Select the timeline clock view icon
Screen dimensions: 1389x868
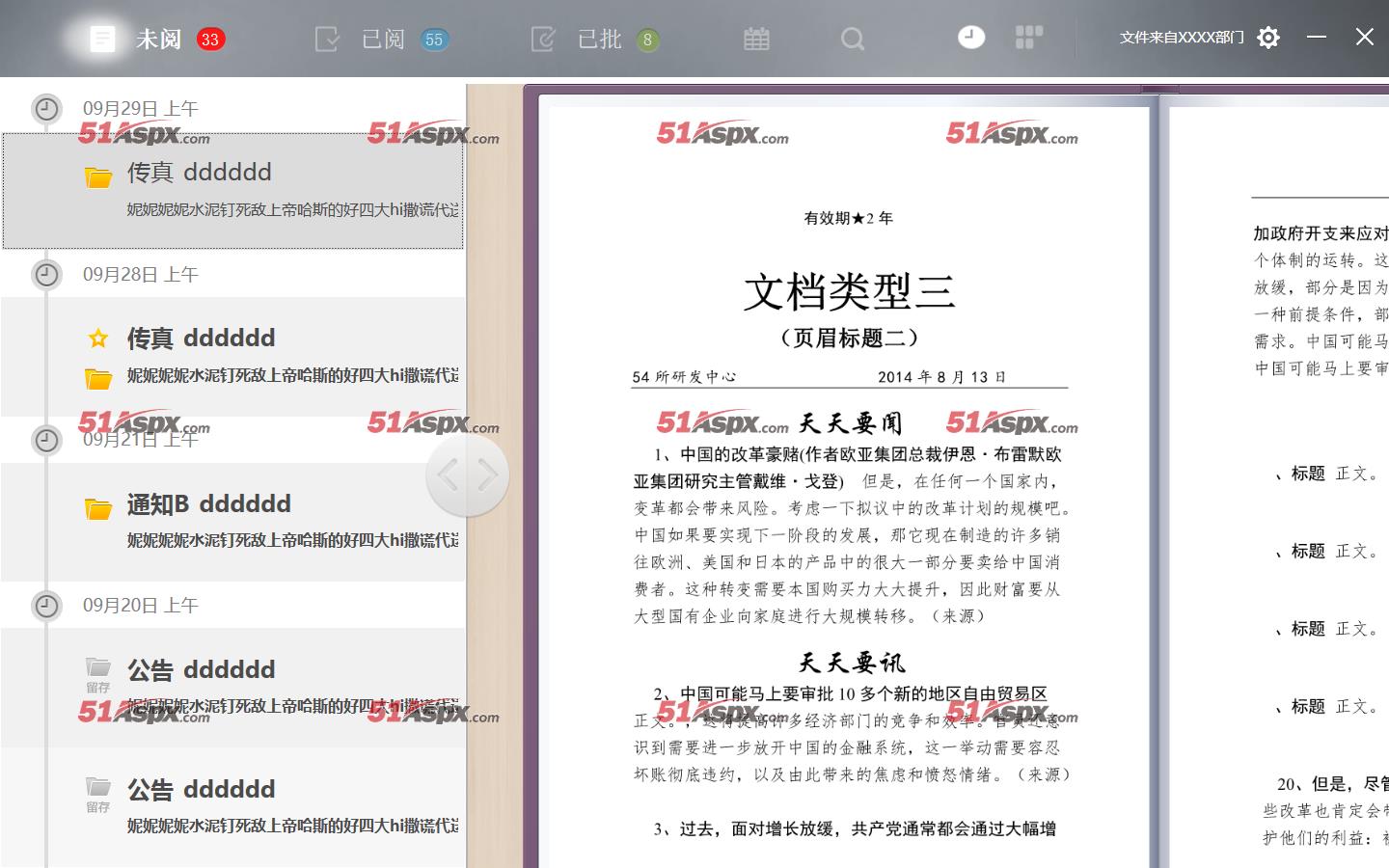click(x=971, y=37)
